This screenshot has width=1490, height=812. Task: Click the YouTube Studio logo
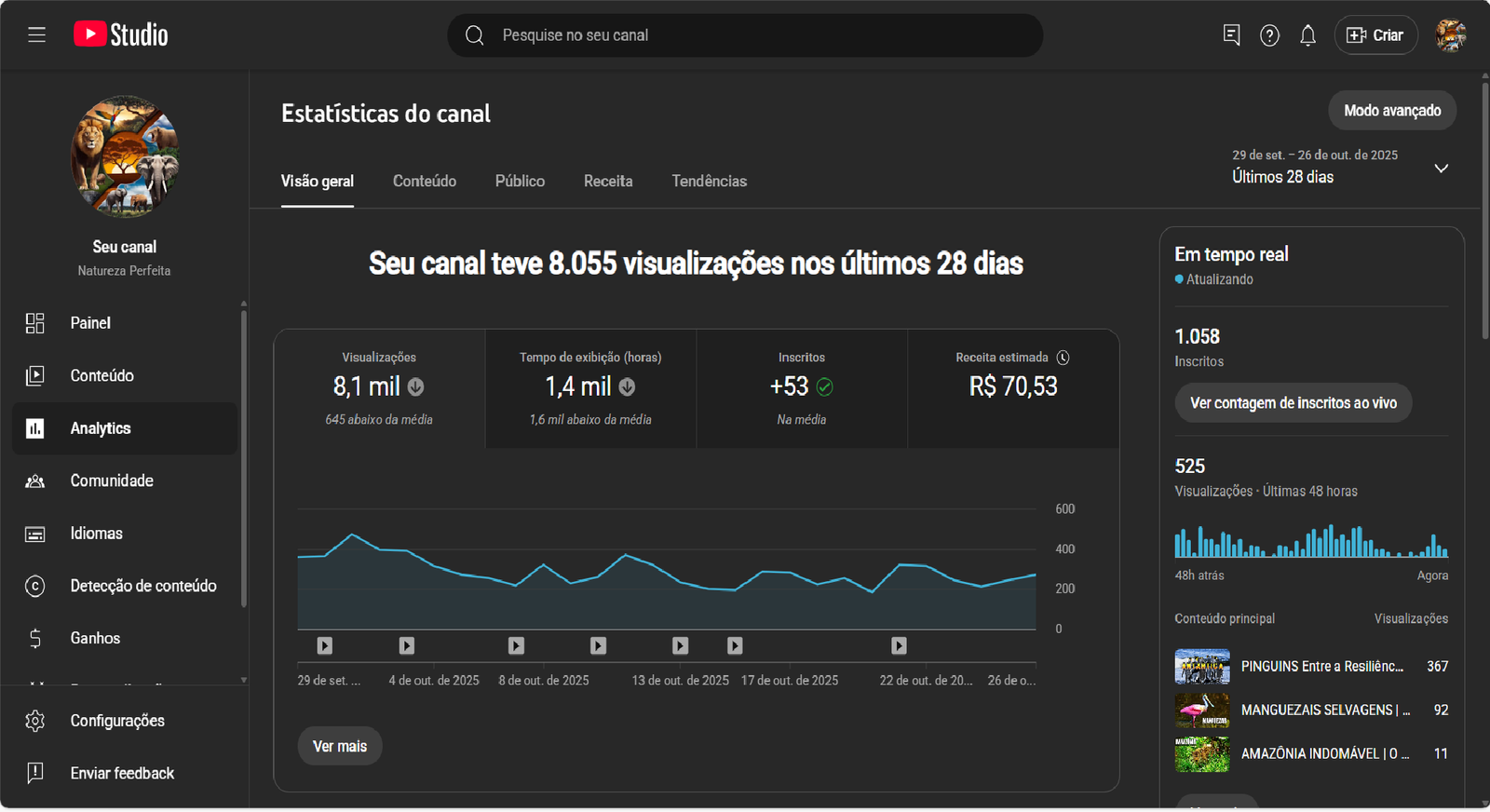pyautogui.click(x=121, y=35)
